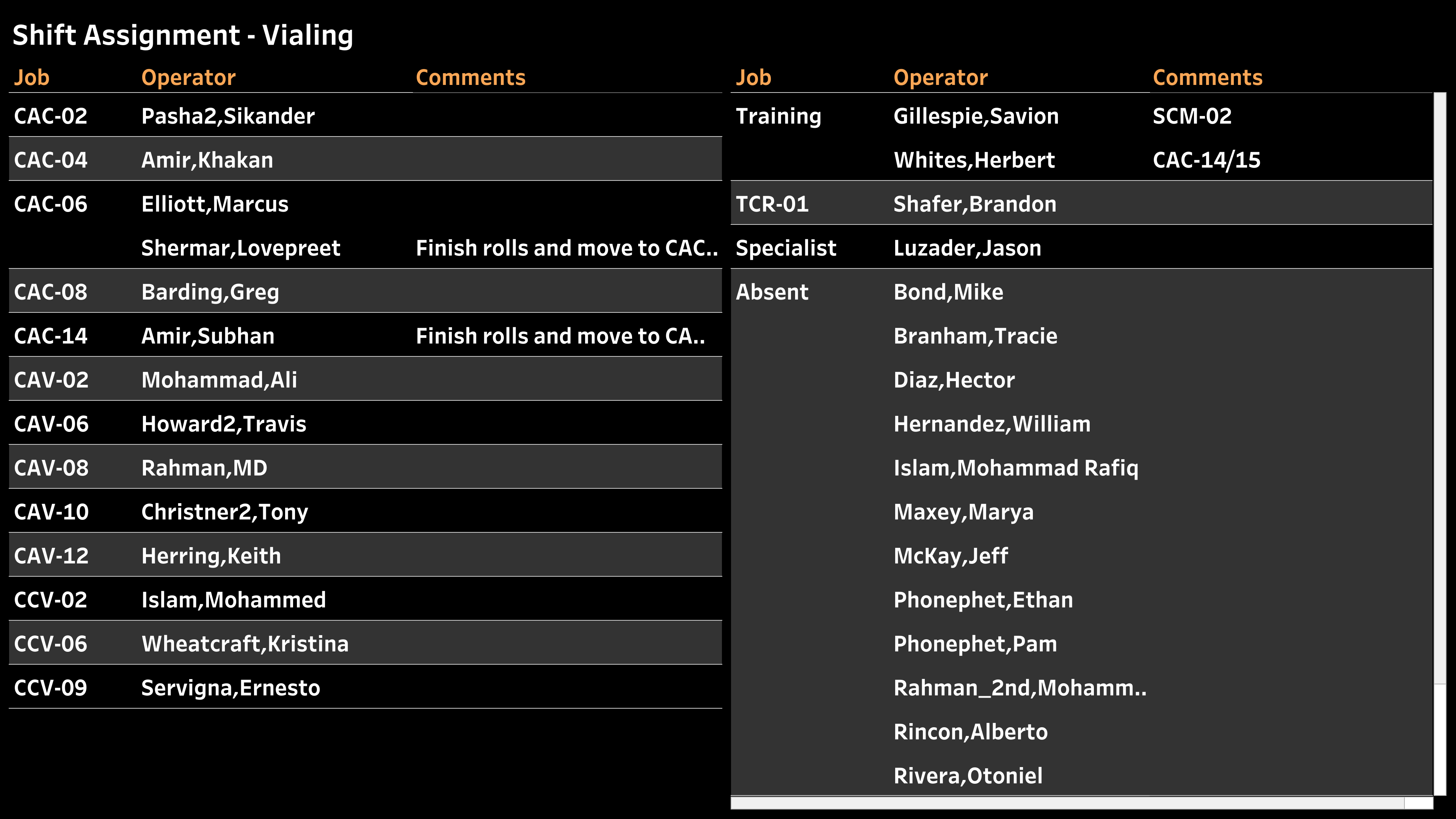Viewport: 1456px width, 819px height.
Task: Select the CAC-02 job row
Action: (x=50, y=116)
